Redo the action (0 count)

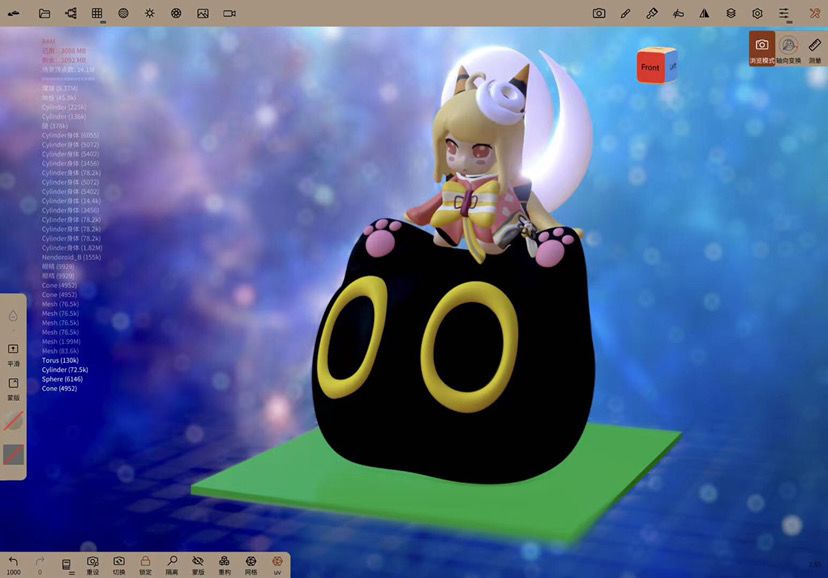click(40, 565)
